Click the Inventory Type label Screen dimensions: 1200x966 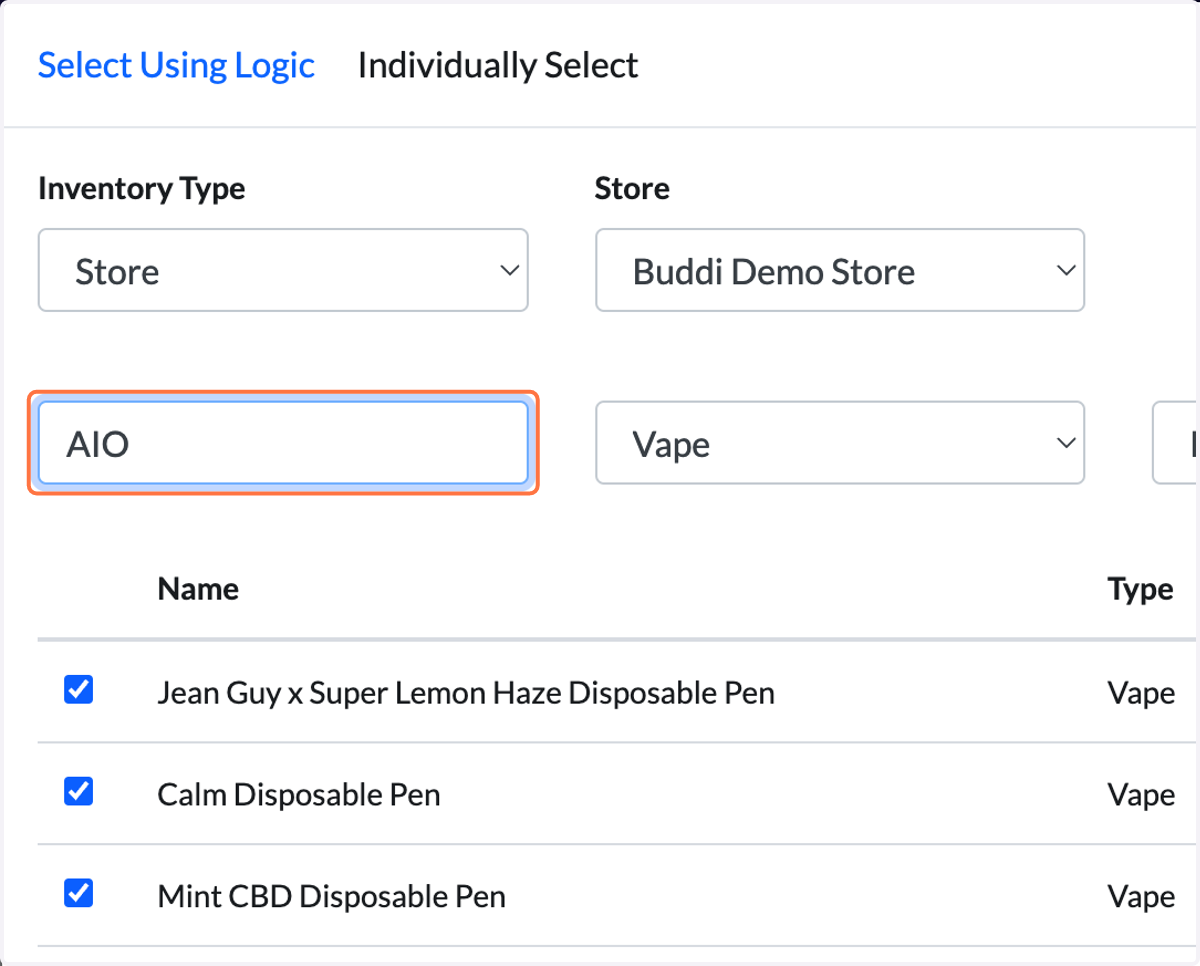coord(142,188)
